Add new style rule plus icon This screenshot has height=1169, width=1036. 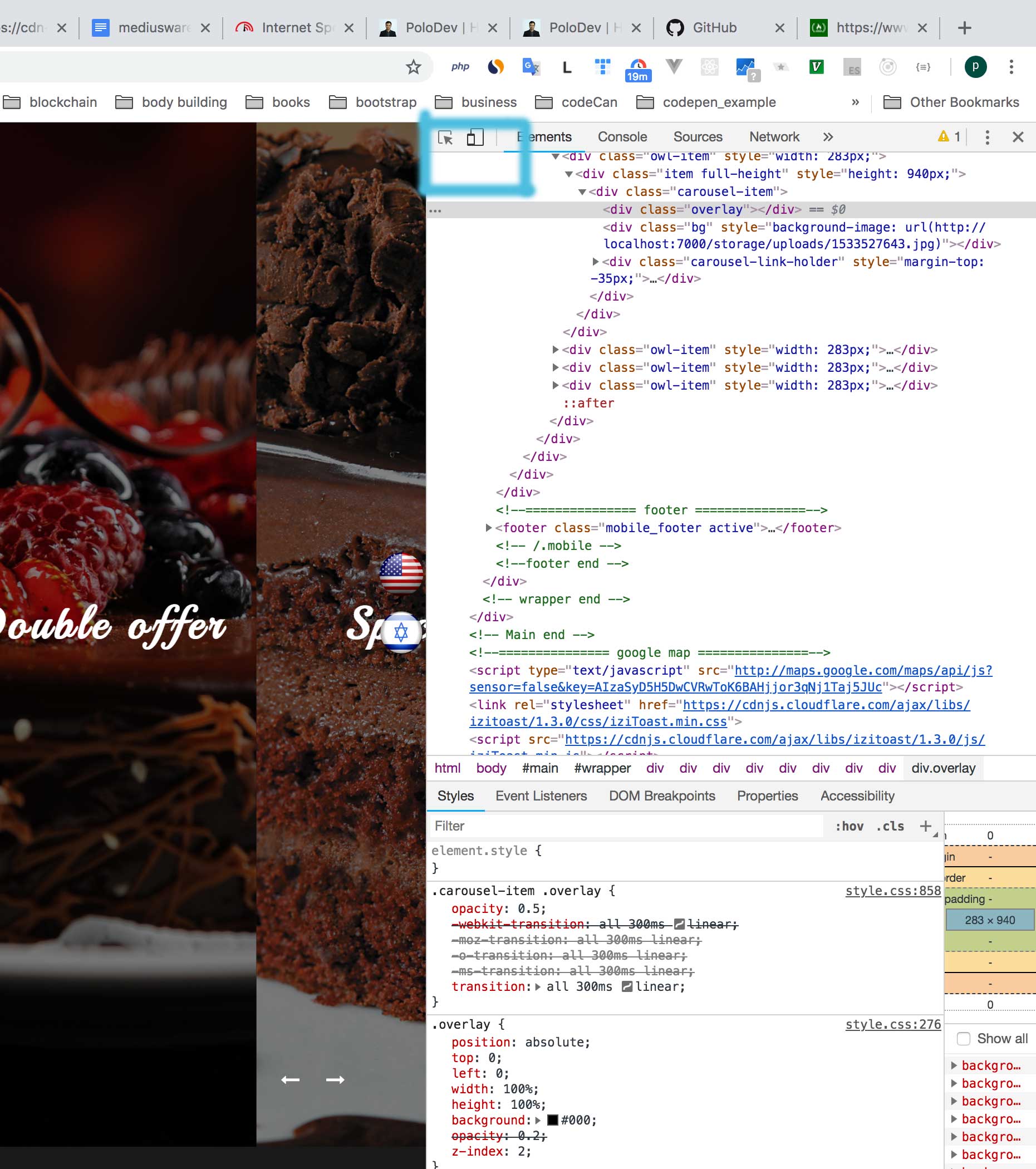pos(925,826)
